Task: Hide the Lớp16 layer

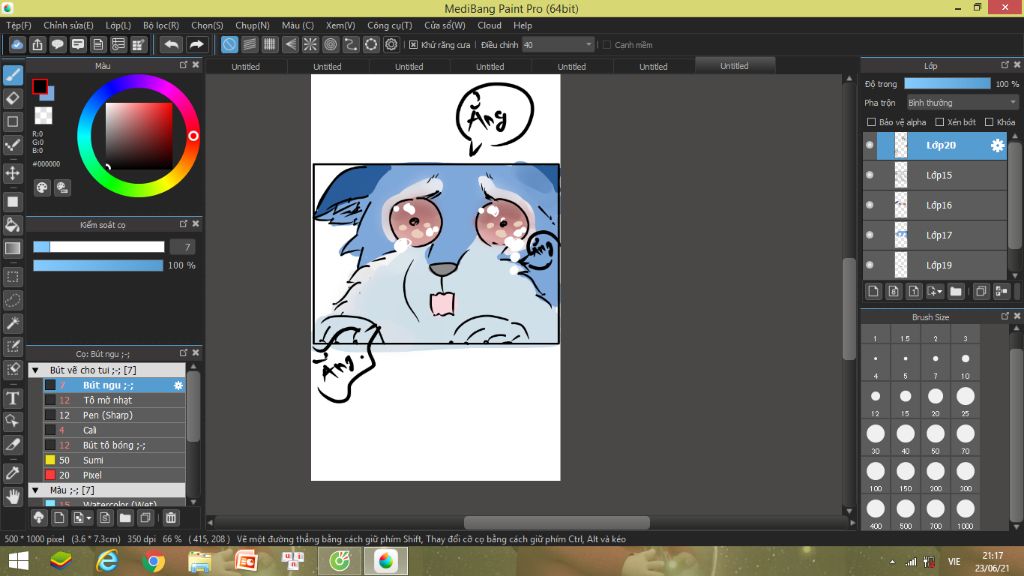Action: pyautogui.click(x=869, y=205)
